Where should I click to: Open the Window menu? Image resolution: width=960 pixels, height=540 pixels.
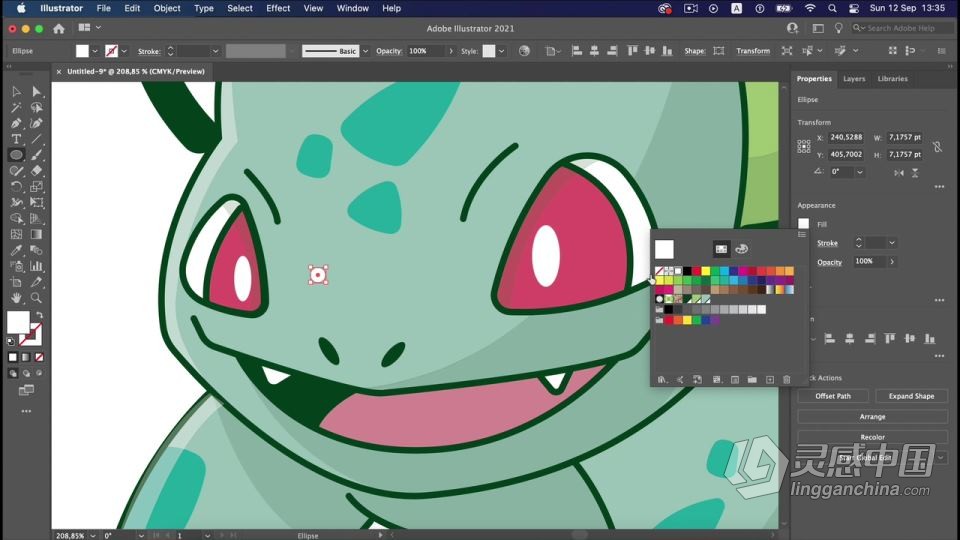click(x=353, y=9)
